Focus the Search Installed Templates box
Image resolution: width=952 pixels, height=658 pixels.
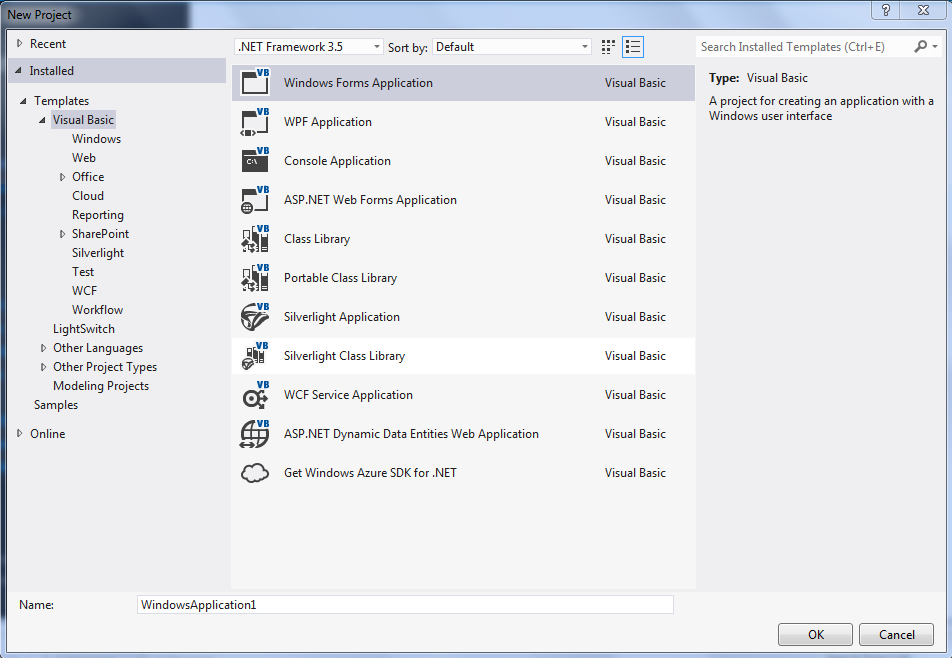click(804, 47)
